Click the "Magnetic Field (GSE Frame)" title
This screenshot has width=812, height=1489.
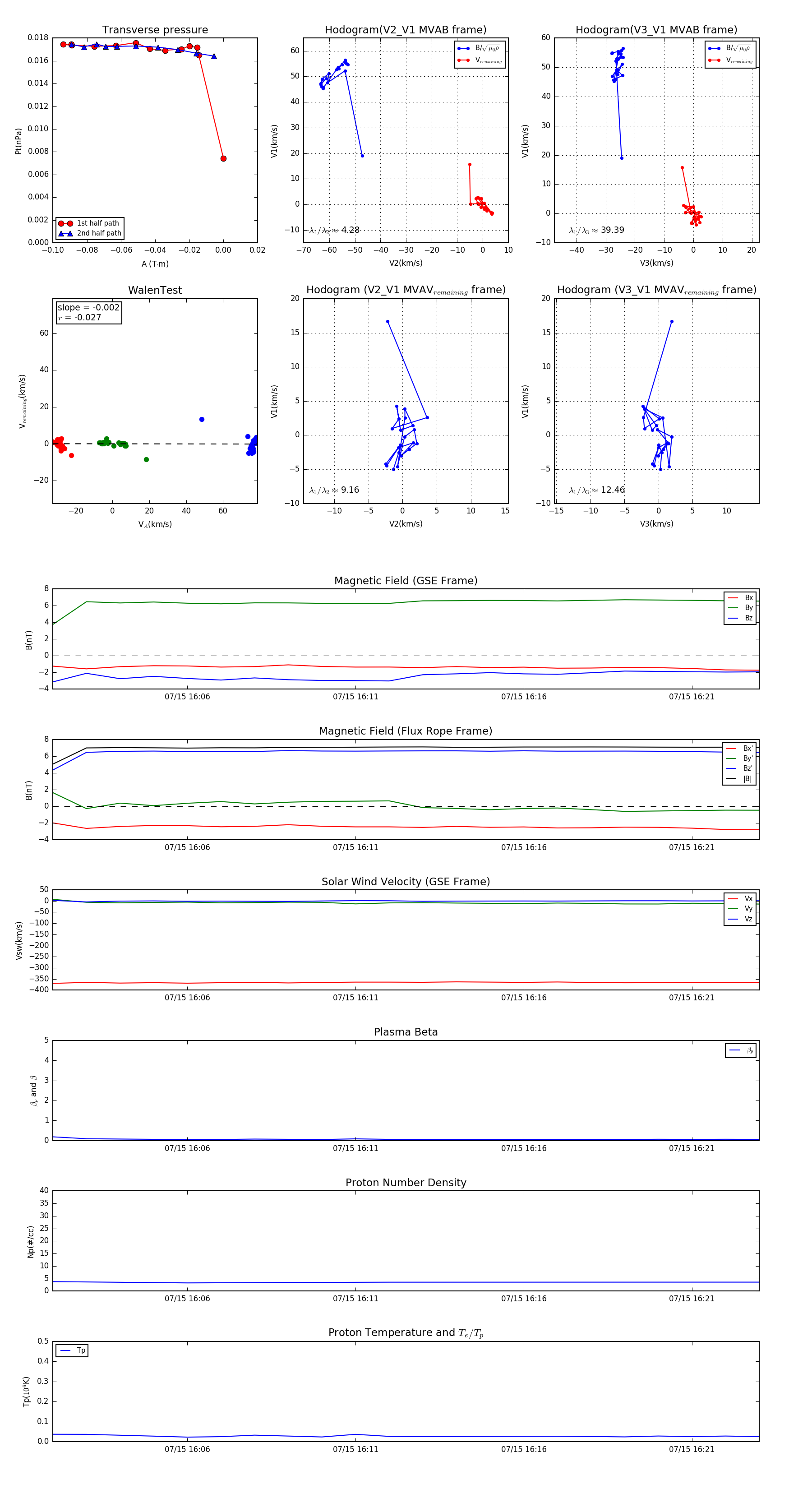(406, 580)
